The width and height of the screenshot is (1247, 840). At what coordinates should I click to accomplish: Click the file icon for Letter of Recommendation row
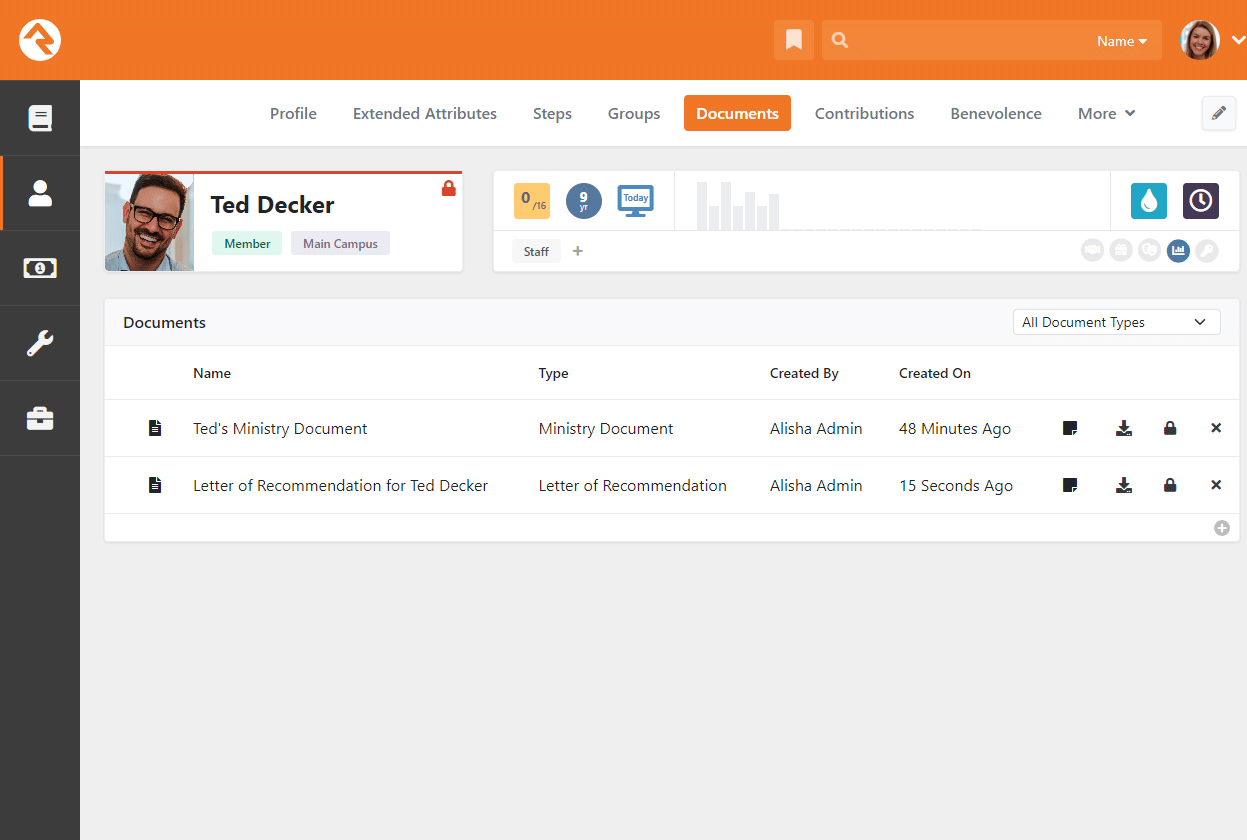pos(155,485)
